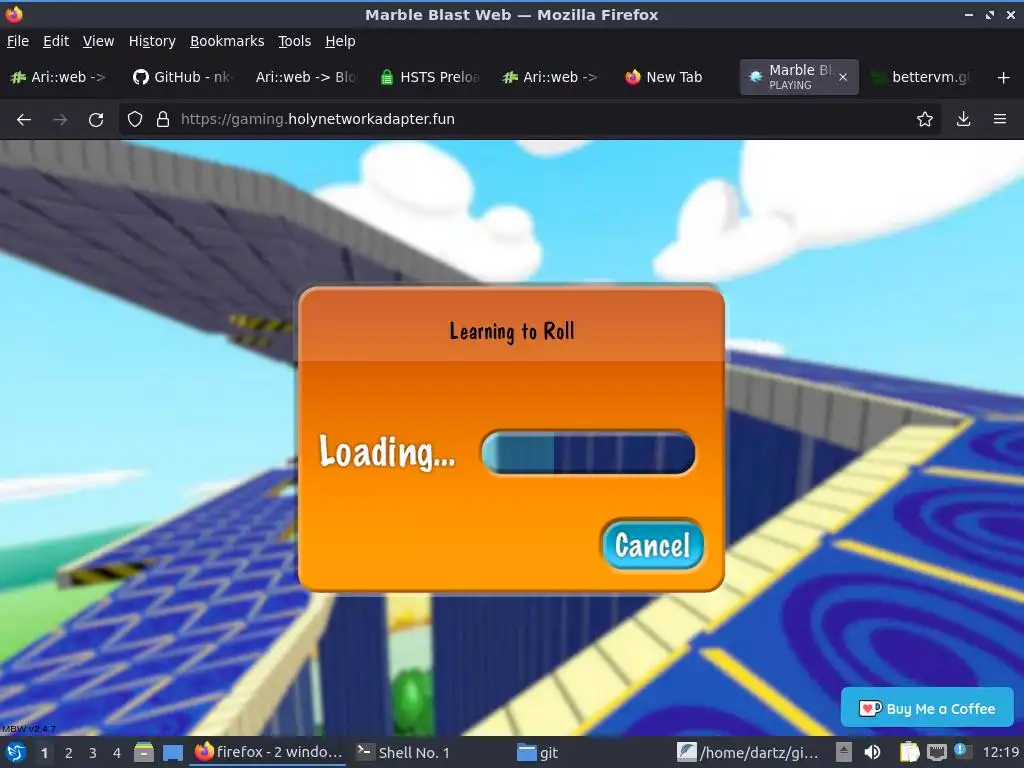Switch to Ari::web -> Blog tab
Viewport: 1024px width, 768px height.
pyautogui.click(x=306, y=77)
